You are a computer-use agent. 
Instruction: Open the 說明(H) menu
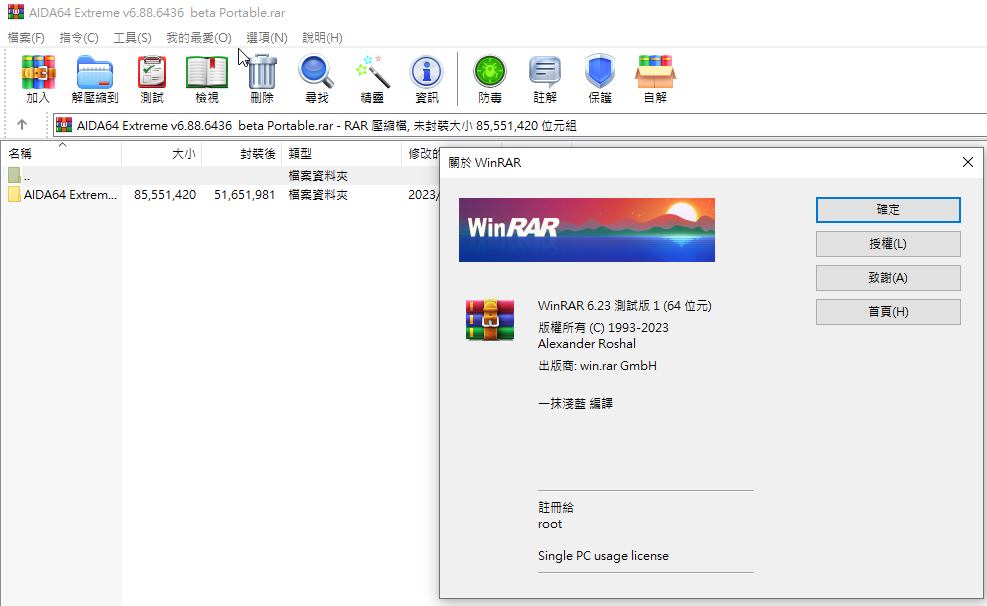[x=322, y=38]
